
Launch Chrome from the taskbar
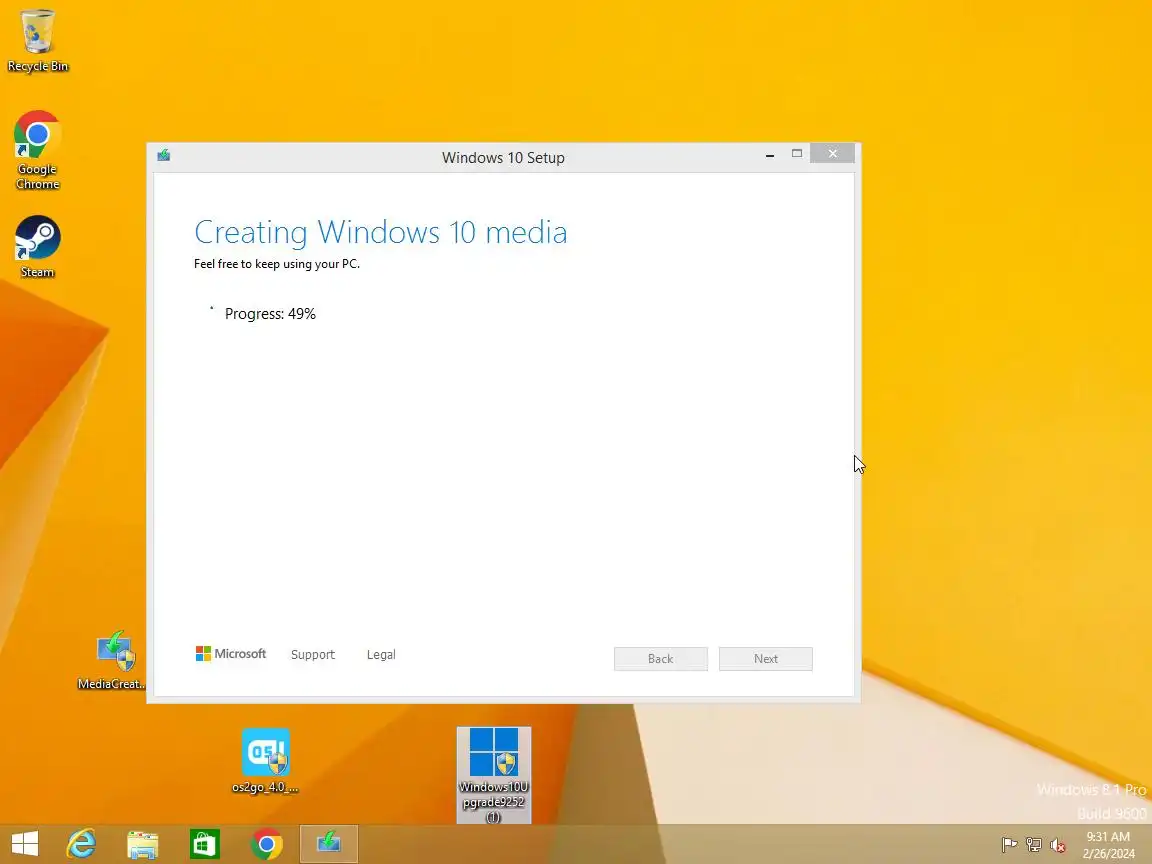tap(267, 843)
